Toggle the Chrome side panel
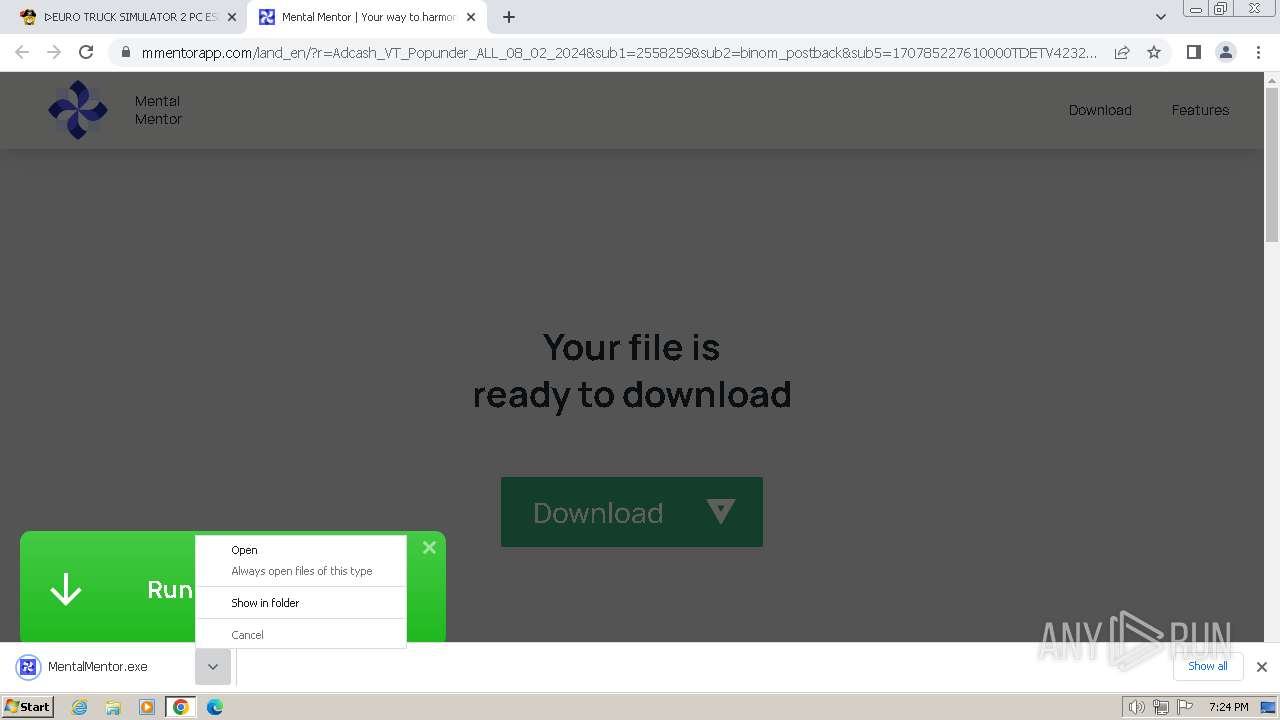Image resolution: width=1280 pixels, height=720 pixels. point(1193,52)
